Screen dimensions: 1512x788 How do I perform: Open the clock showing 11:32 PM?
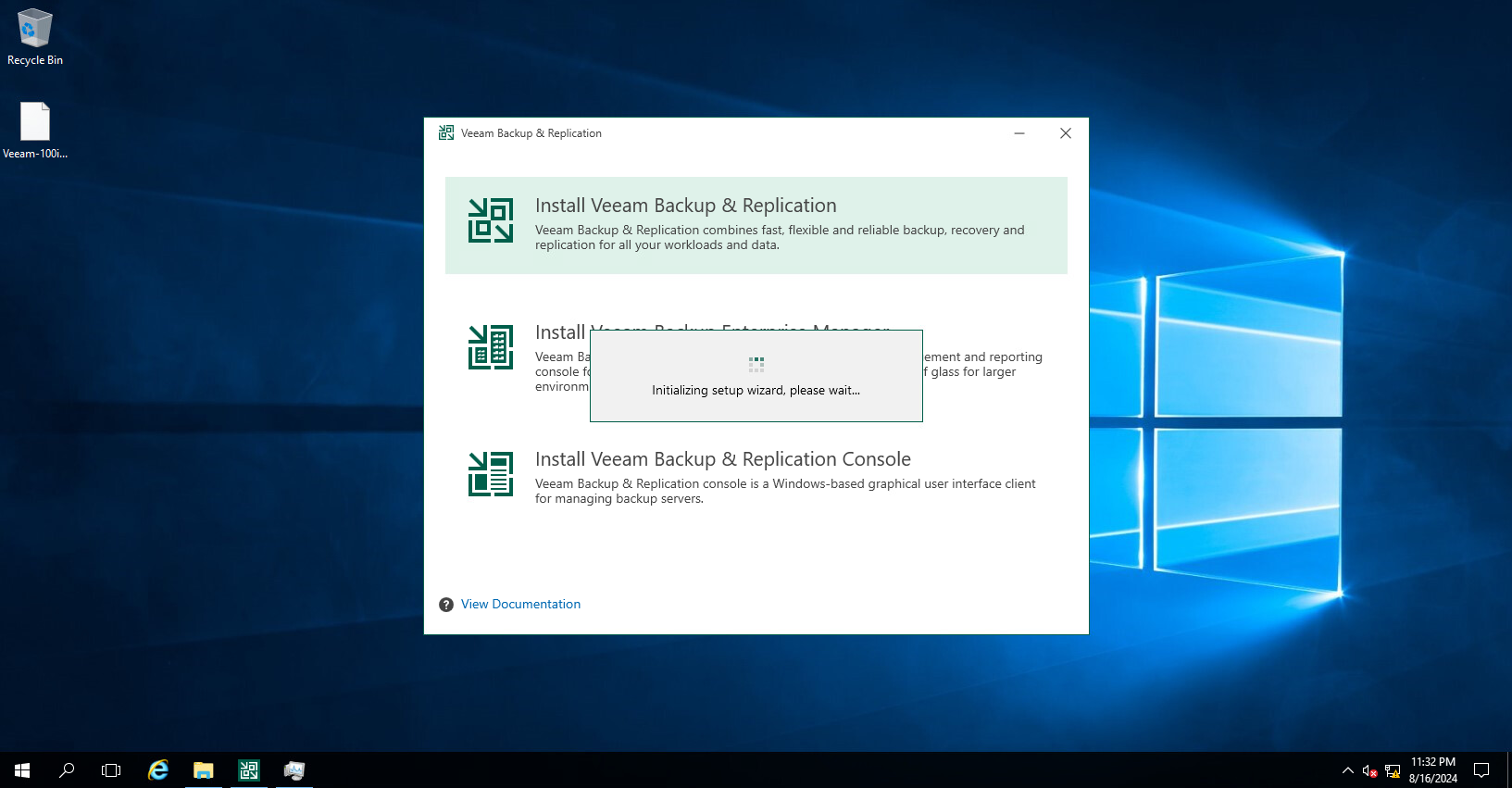click(1433, 770)
